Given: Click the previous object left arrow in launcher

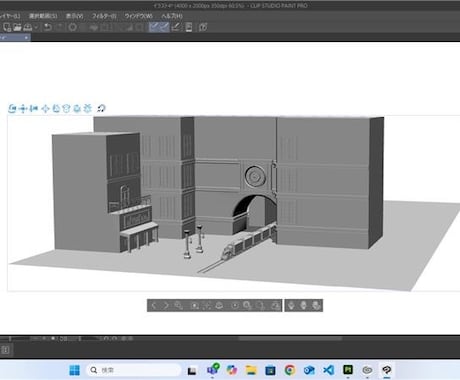Looking at the screenshot, I should click(154, 305).
